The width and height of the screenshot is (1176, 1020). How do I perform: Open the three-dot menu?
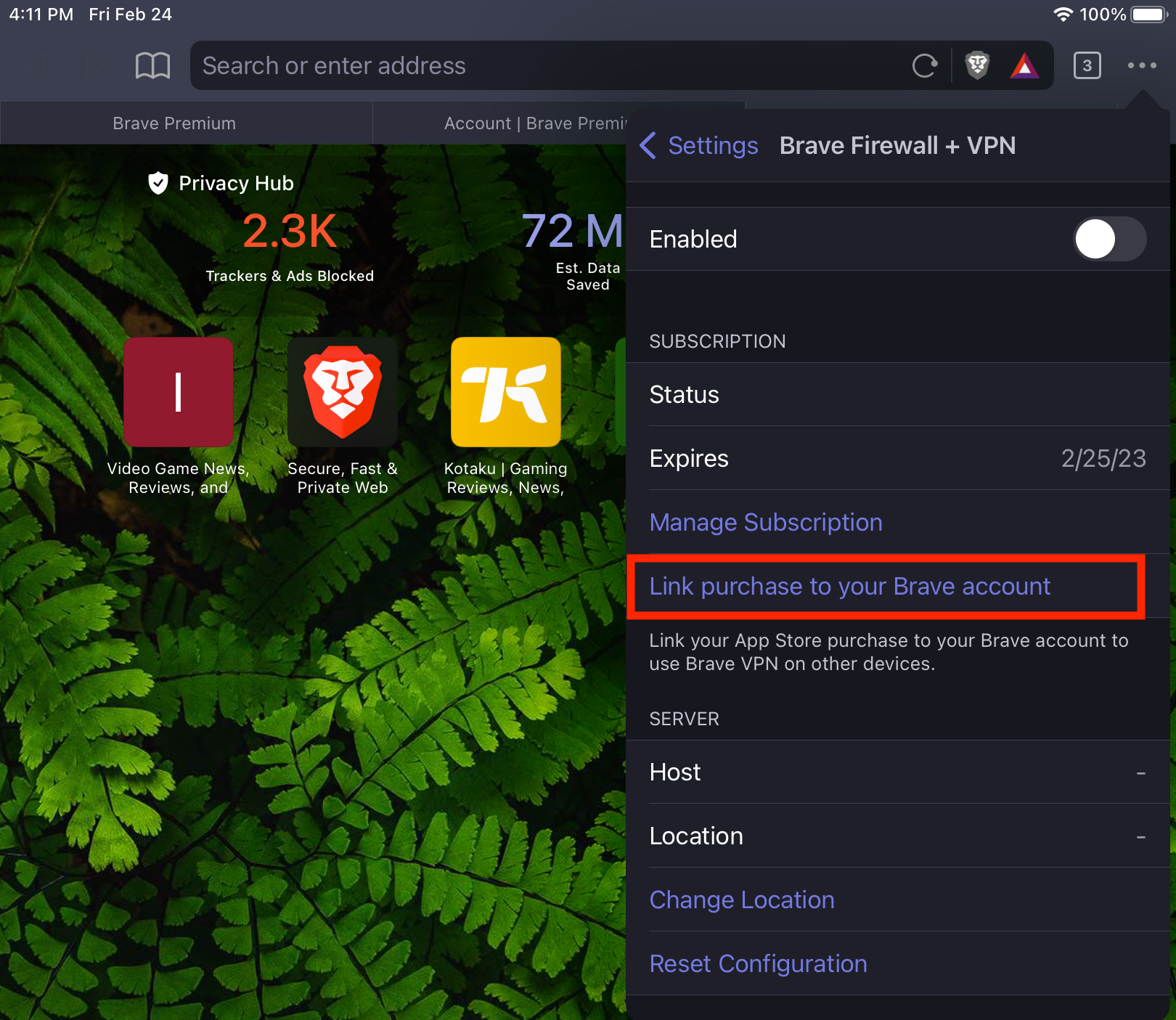1142,65
